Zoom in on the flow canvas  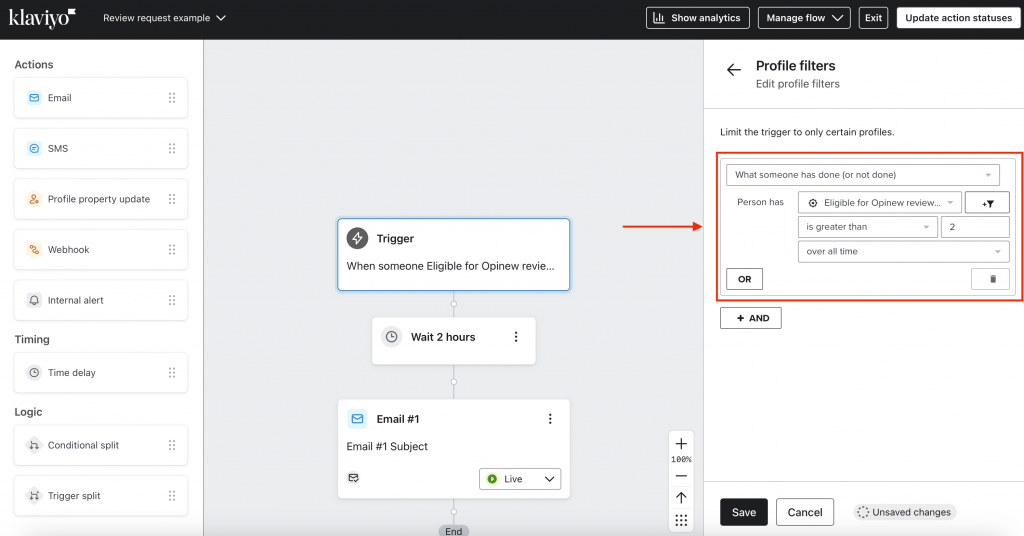[681, 444]
